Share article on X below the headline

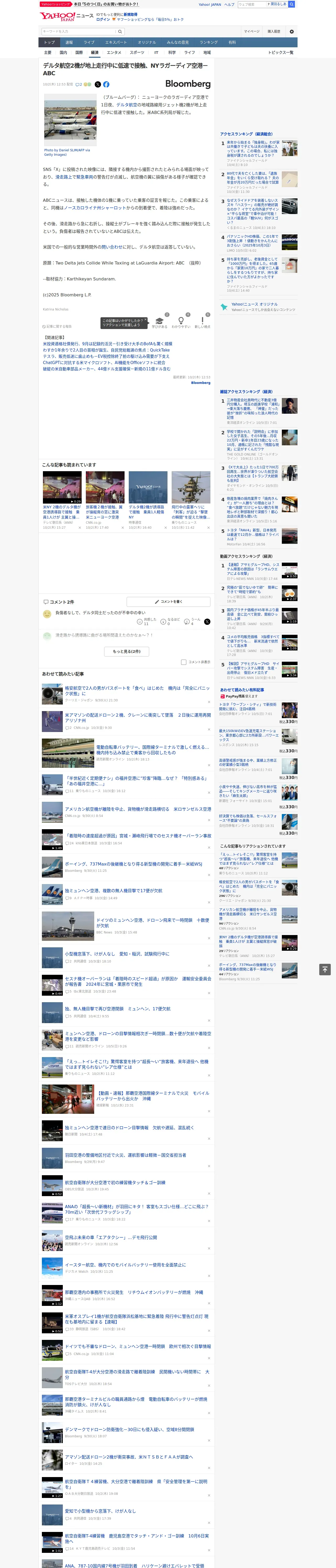[98, 85]
